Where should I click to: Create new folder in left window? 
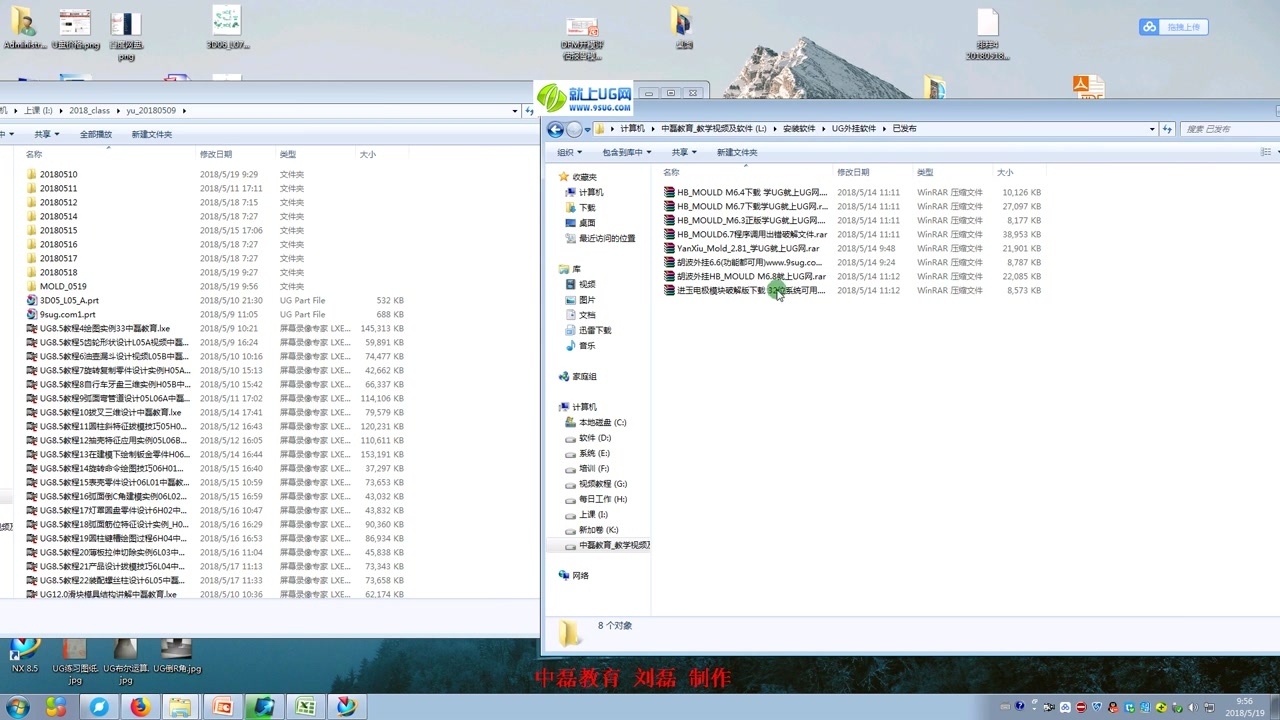[152, 134]
